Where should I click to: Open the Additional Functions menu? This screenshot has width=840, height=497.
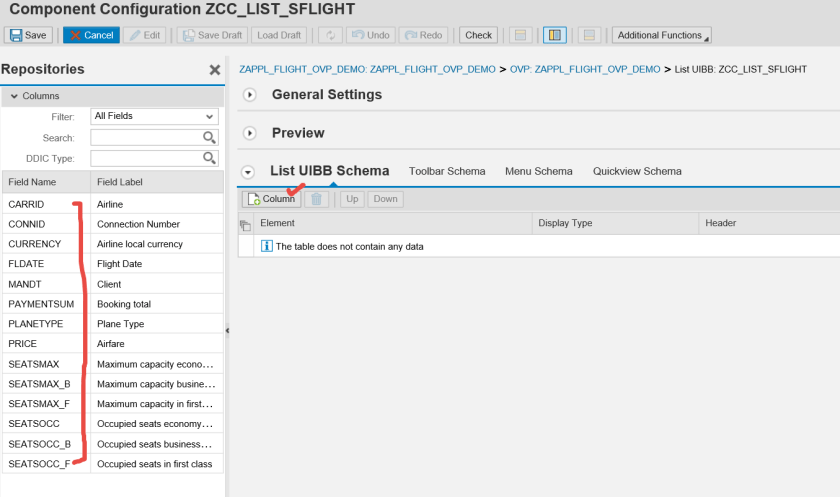[x=661, y=35]
